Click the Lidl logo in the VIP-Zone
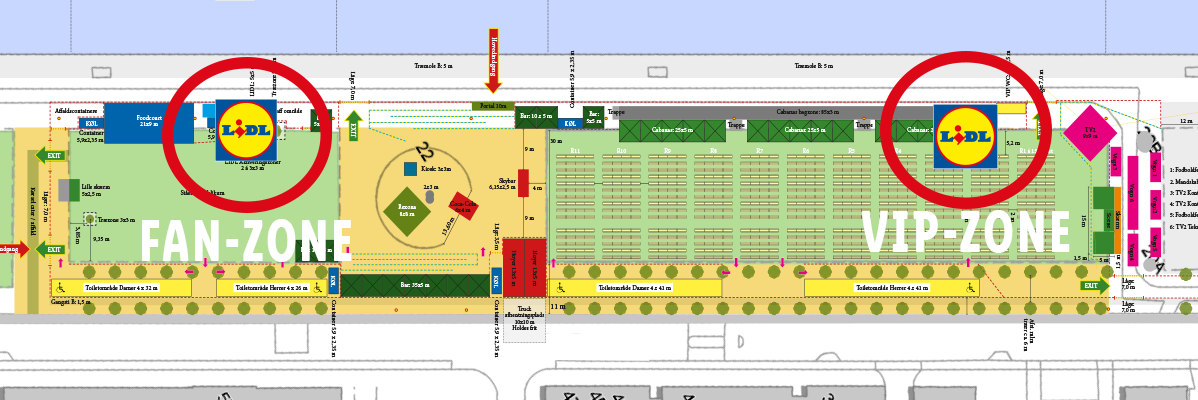 coord(965,135)
